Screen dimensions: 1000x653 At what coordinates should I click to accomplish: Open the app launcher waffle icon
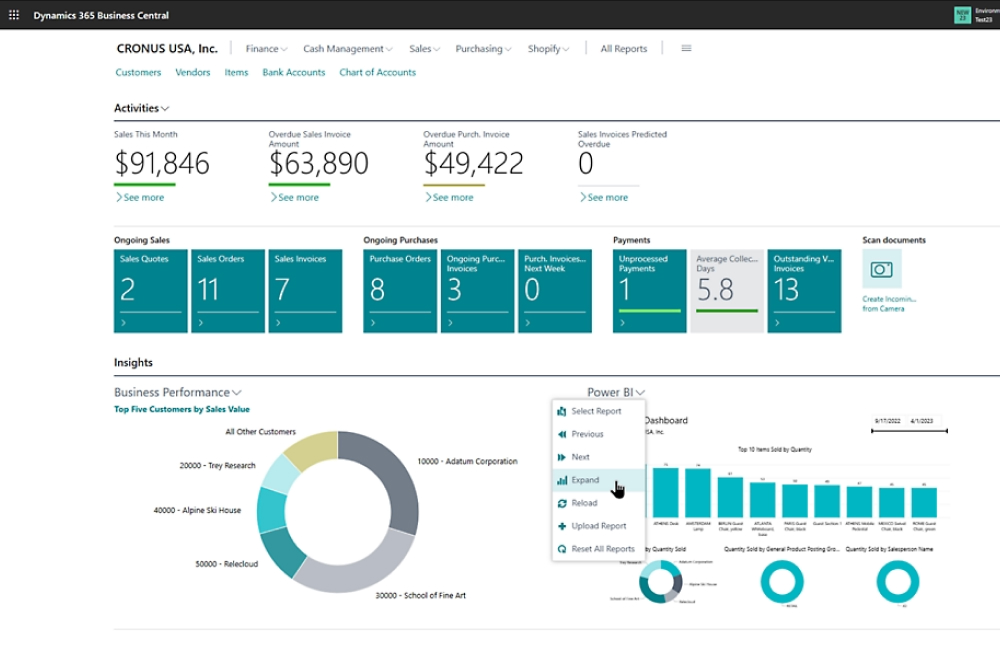coord(14,15)
